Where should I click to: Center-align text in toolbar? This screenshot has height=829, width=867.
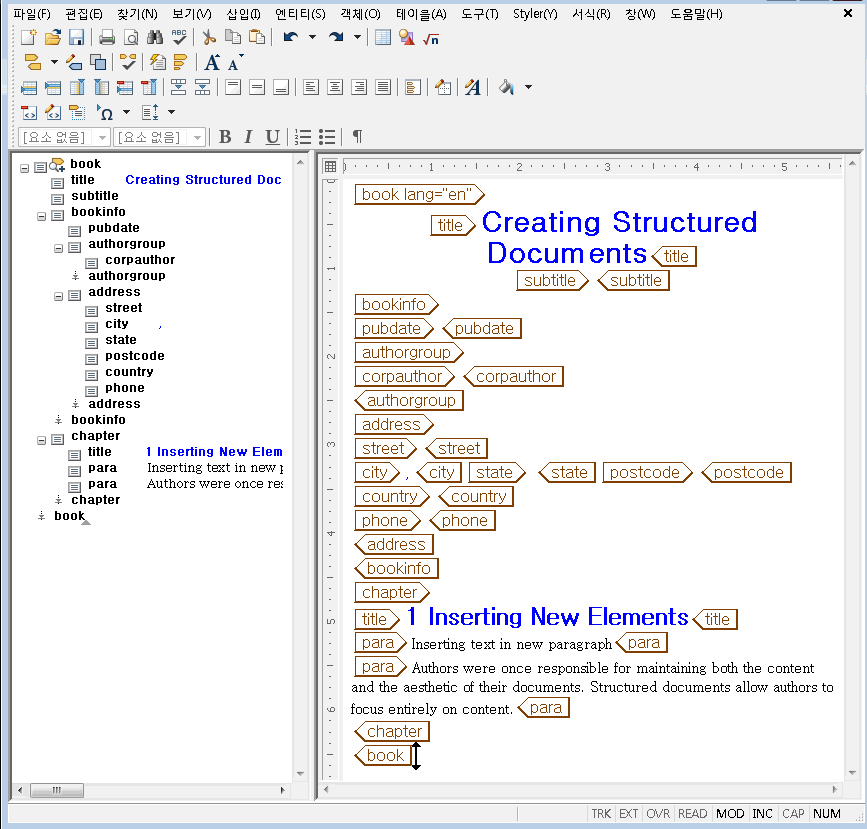[x=335, y=87]
